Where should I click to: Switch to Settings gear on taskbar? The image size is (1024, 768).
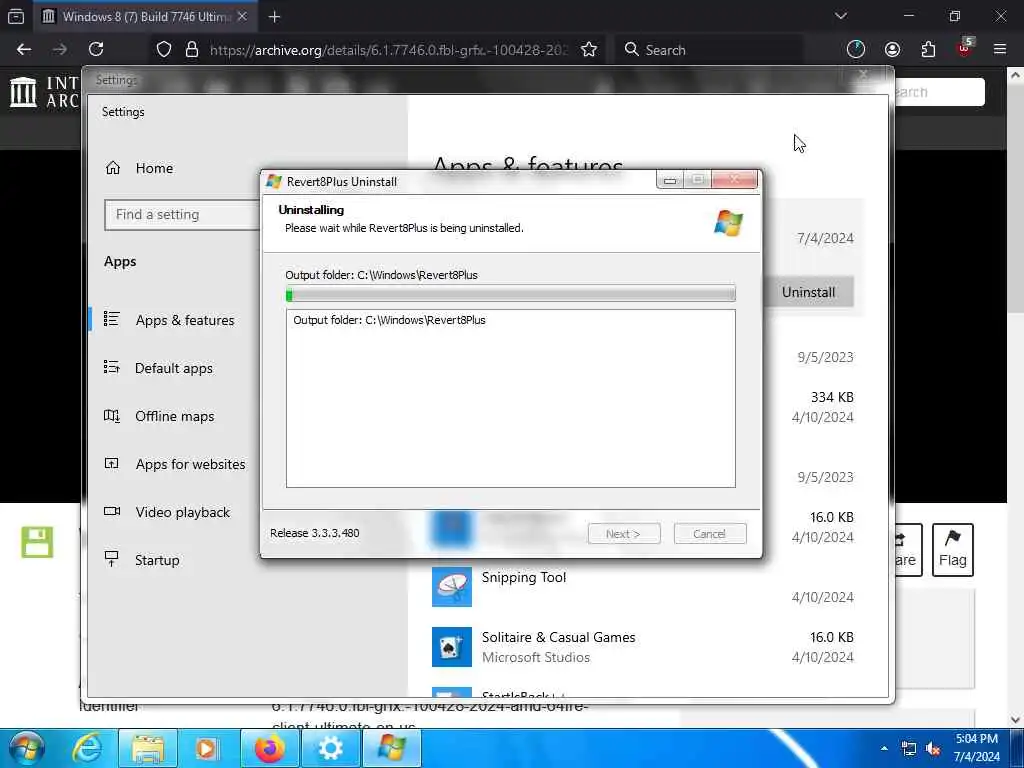click(330, 748)
